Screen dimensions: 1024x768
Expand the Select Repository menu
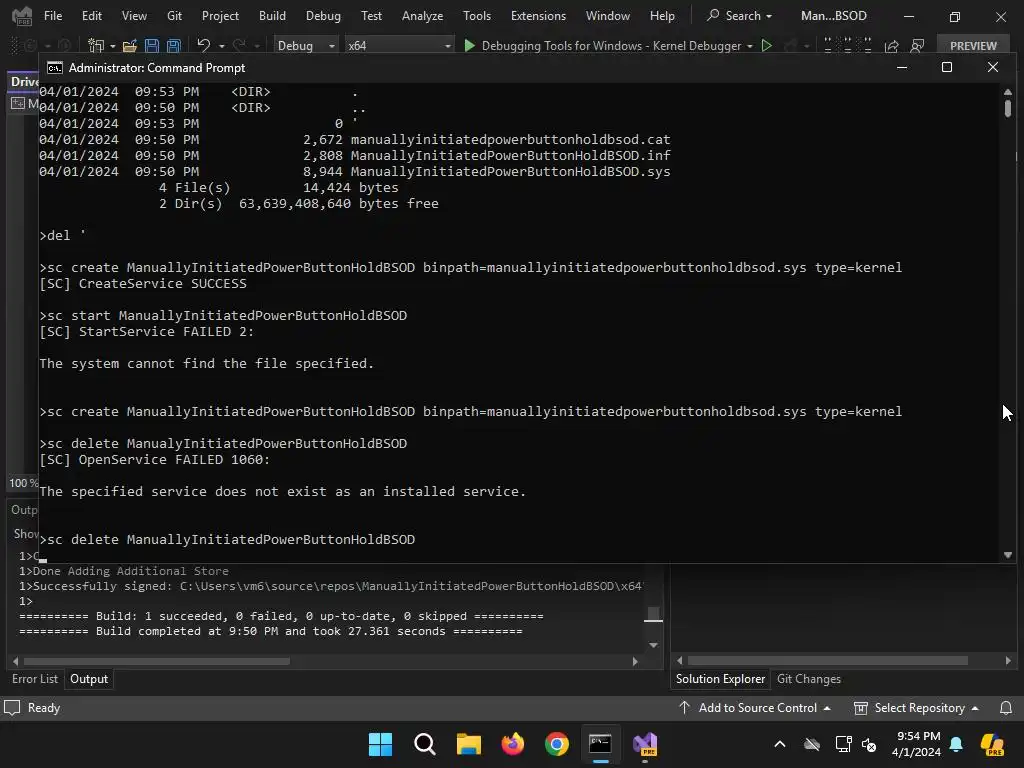pyautogui.click(x=916, y=708)
